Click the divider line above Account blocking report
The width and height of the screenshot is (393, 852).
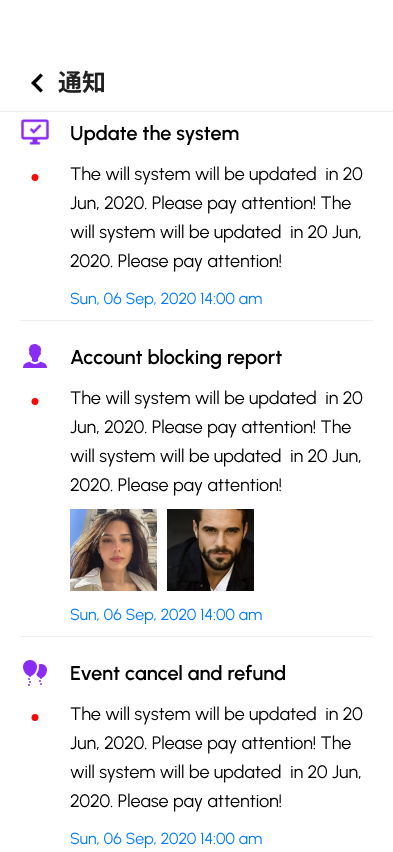196,321
